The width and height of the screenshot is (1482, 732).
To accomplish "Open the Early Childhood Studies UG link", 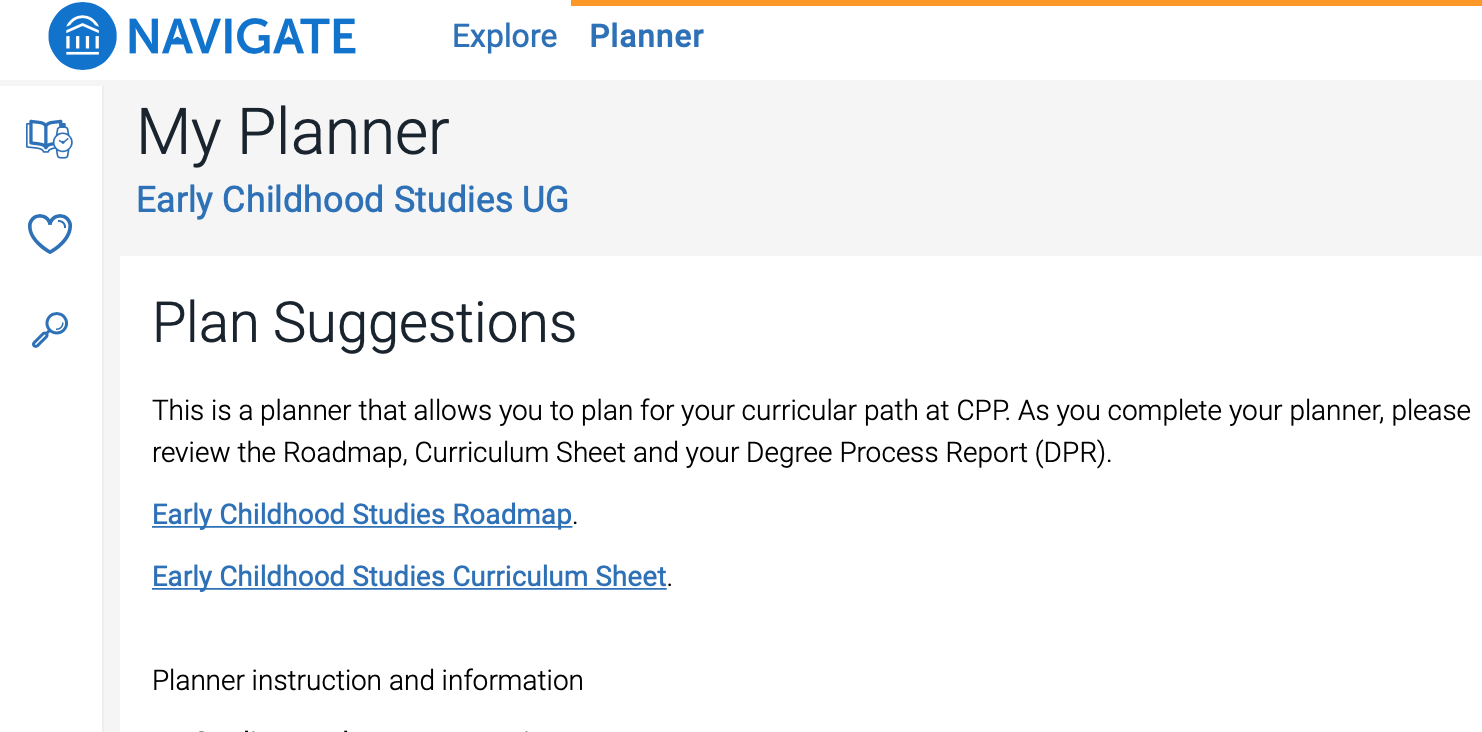I will (x=352, y=200).
